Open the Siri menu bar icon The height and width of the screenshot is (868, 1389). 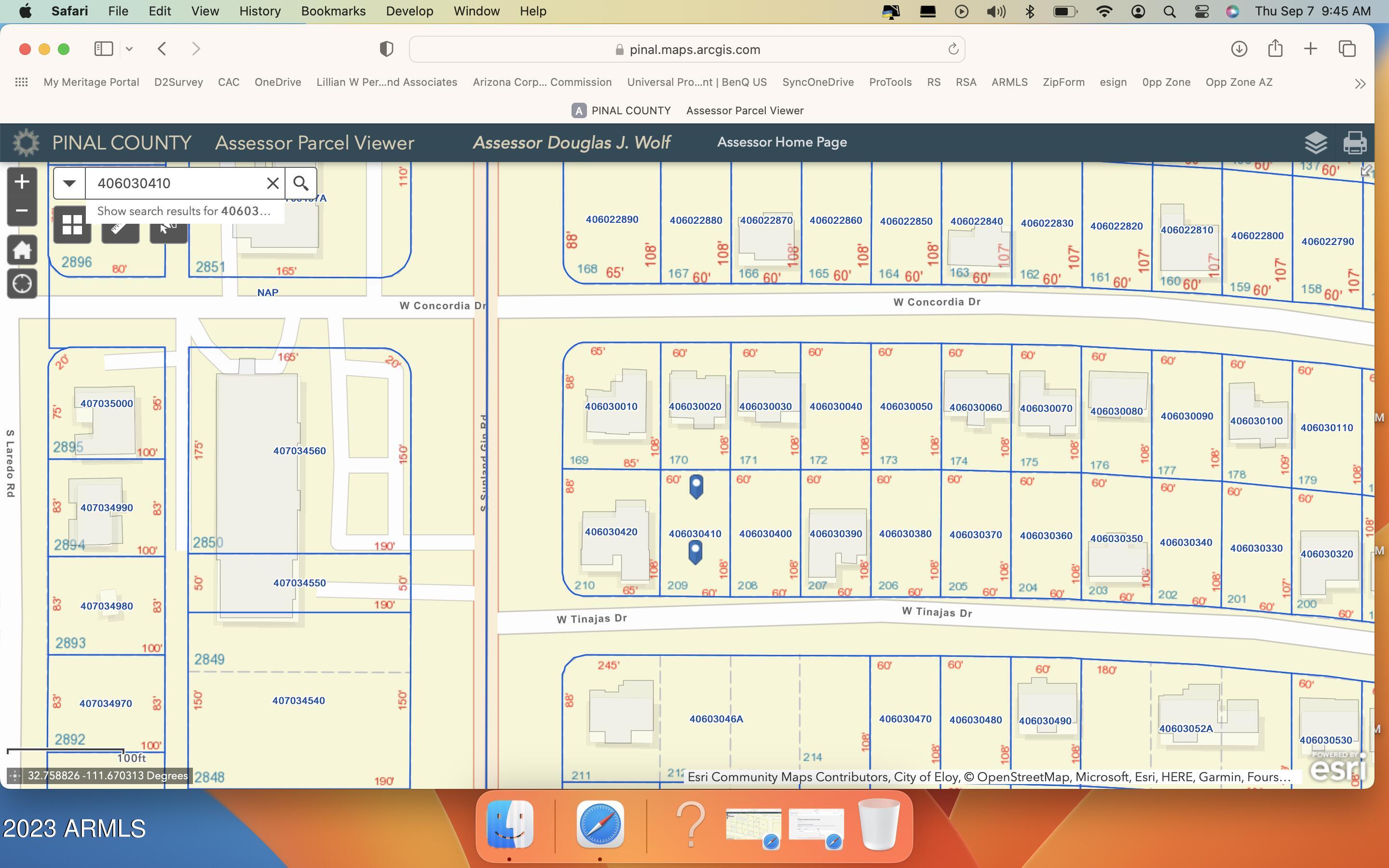coord(1232,12)
